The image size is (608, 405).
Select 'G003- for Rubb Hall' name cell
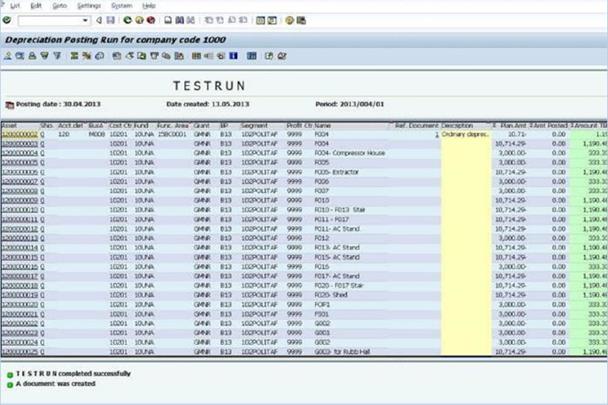coord(342,352)
